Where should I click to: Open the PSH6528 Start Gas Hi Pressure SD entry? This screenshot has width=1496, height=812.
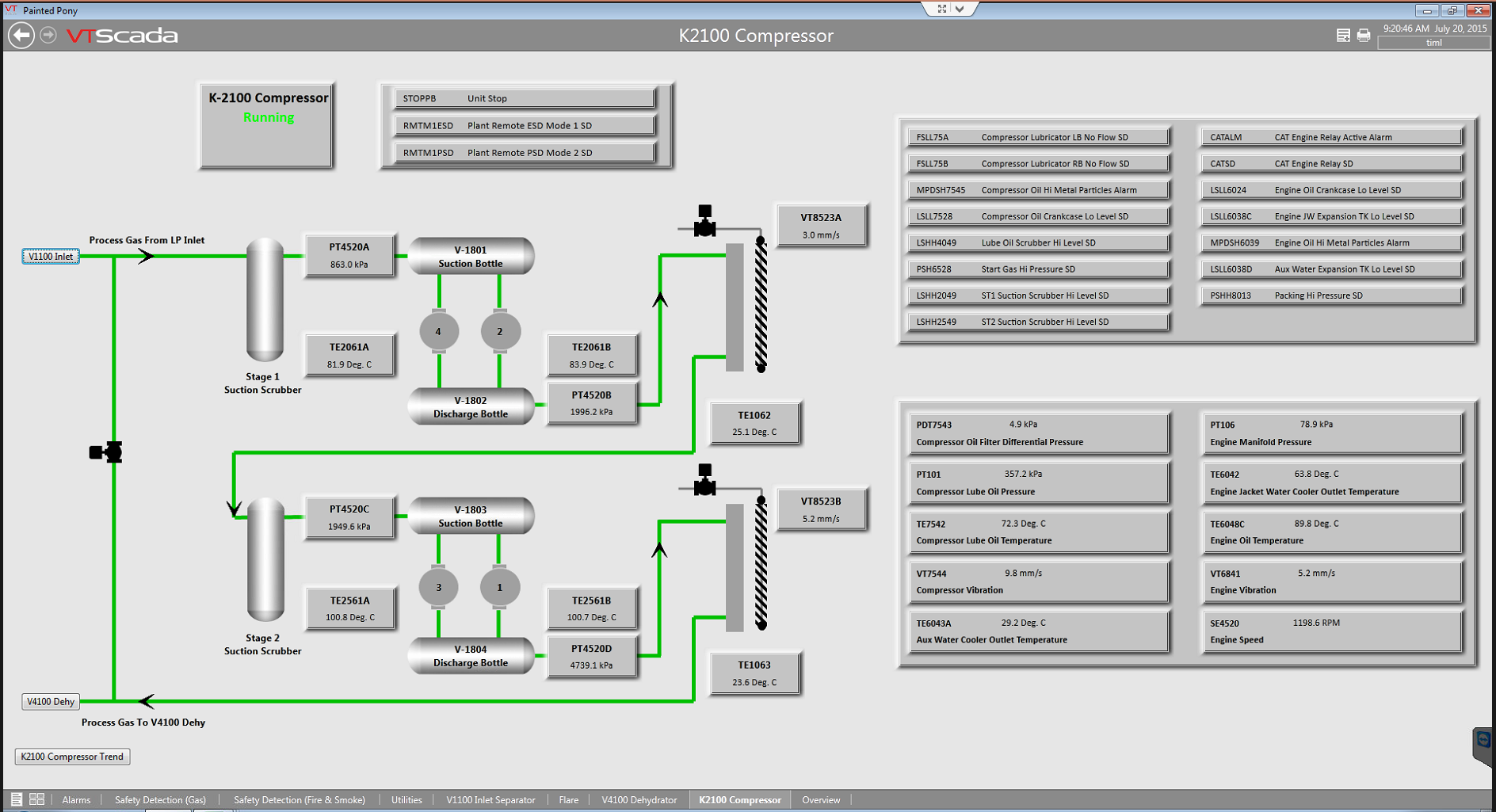coord(1036,269)
